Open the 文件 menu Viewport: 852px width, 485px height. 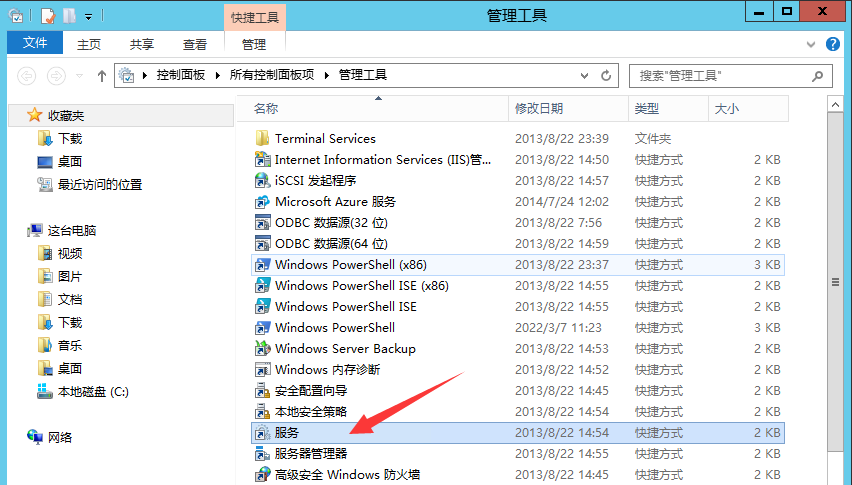pyautogui.click(x=35, y=44)
